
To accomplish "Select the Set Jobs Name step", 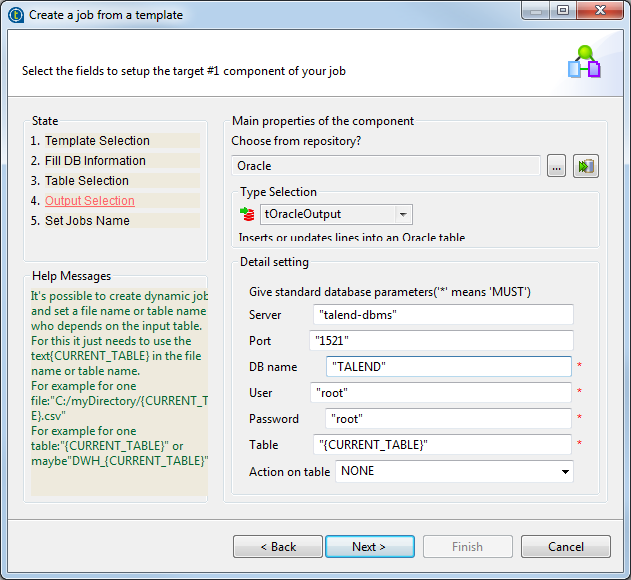I will [x=87, y=221].
